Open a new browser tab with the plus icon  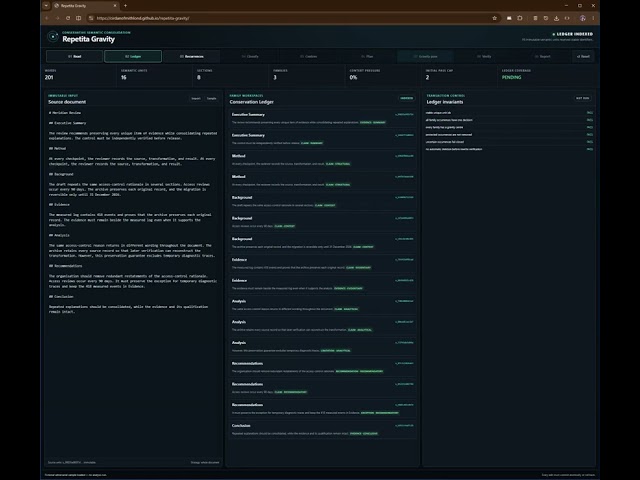[x=125, y=6]
